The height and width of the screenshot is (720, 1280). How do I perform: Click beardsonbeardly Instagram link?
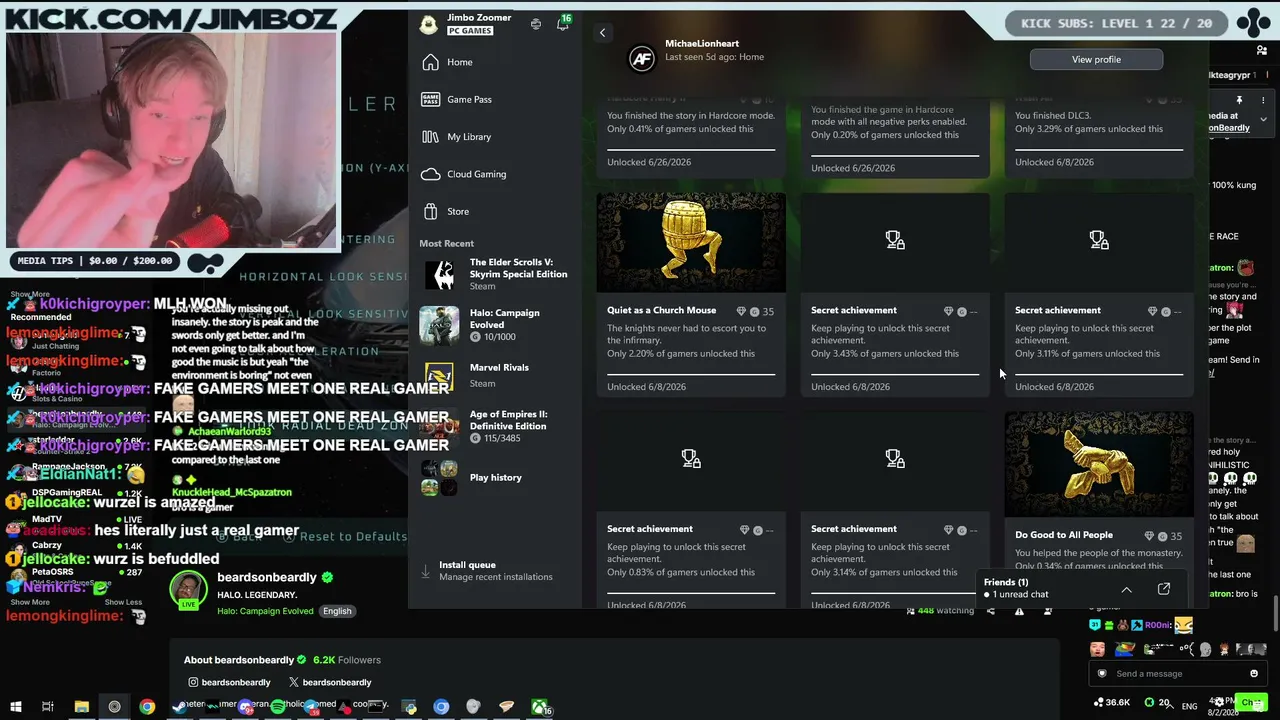point(229,682)
